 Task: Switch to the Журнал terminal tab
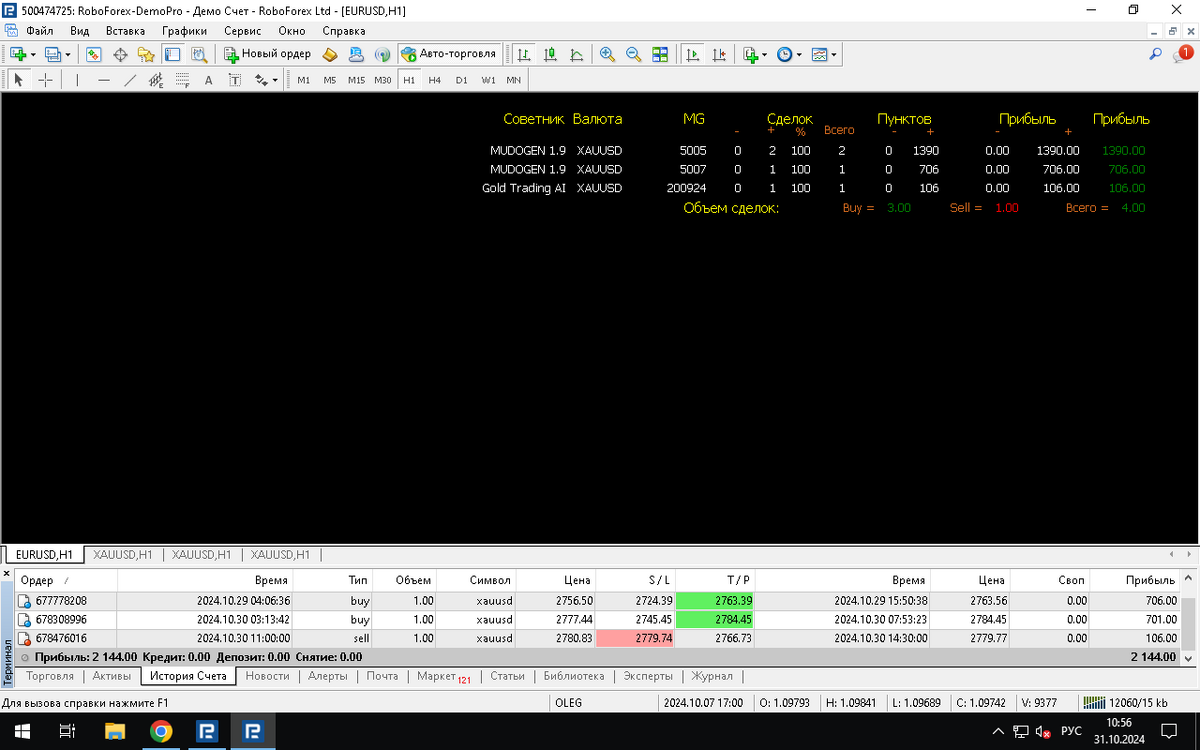pyautogui.click(x=713, y=676)
